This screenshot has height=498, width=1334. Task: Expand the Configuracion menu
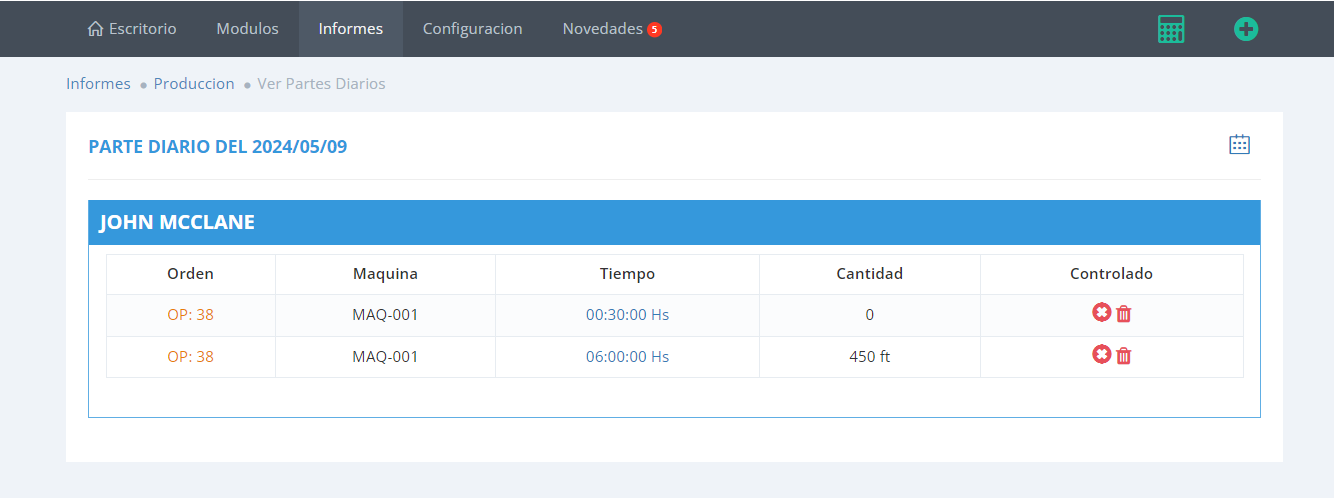[x=472, y=29]
